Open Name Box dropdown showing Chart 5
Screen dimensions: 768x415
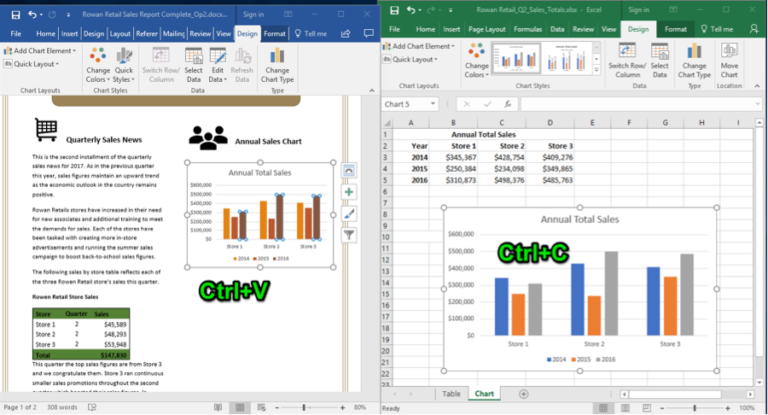click(x=432, y=104)
